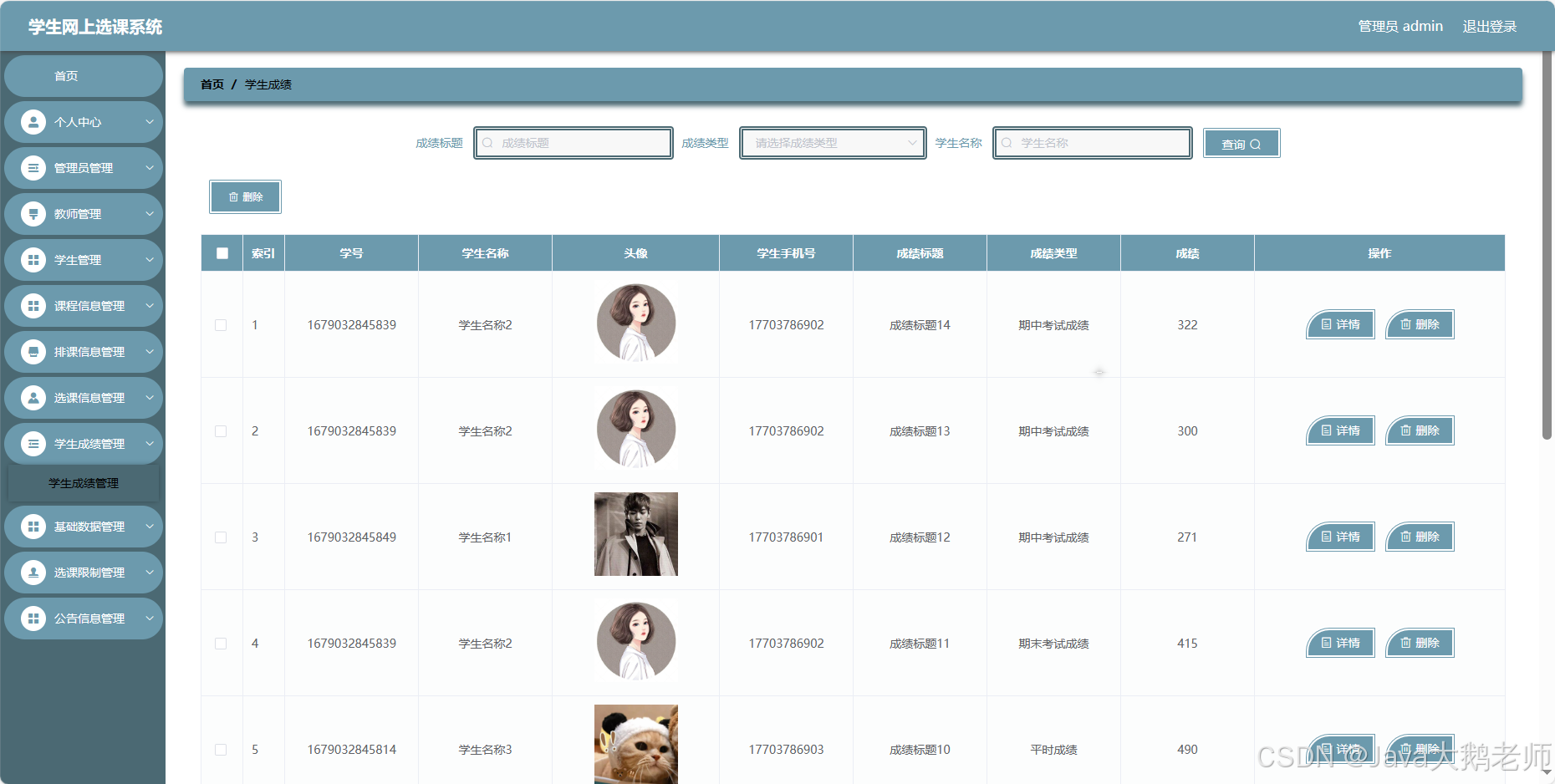Click the 详情 document icon for 成绩标题12

coord(1326,537)
